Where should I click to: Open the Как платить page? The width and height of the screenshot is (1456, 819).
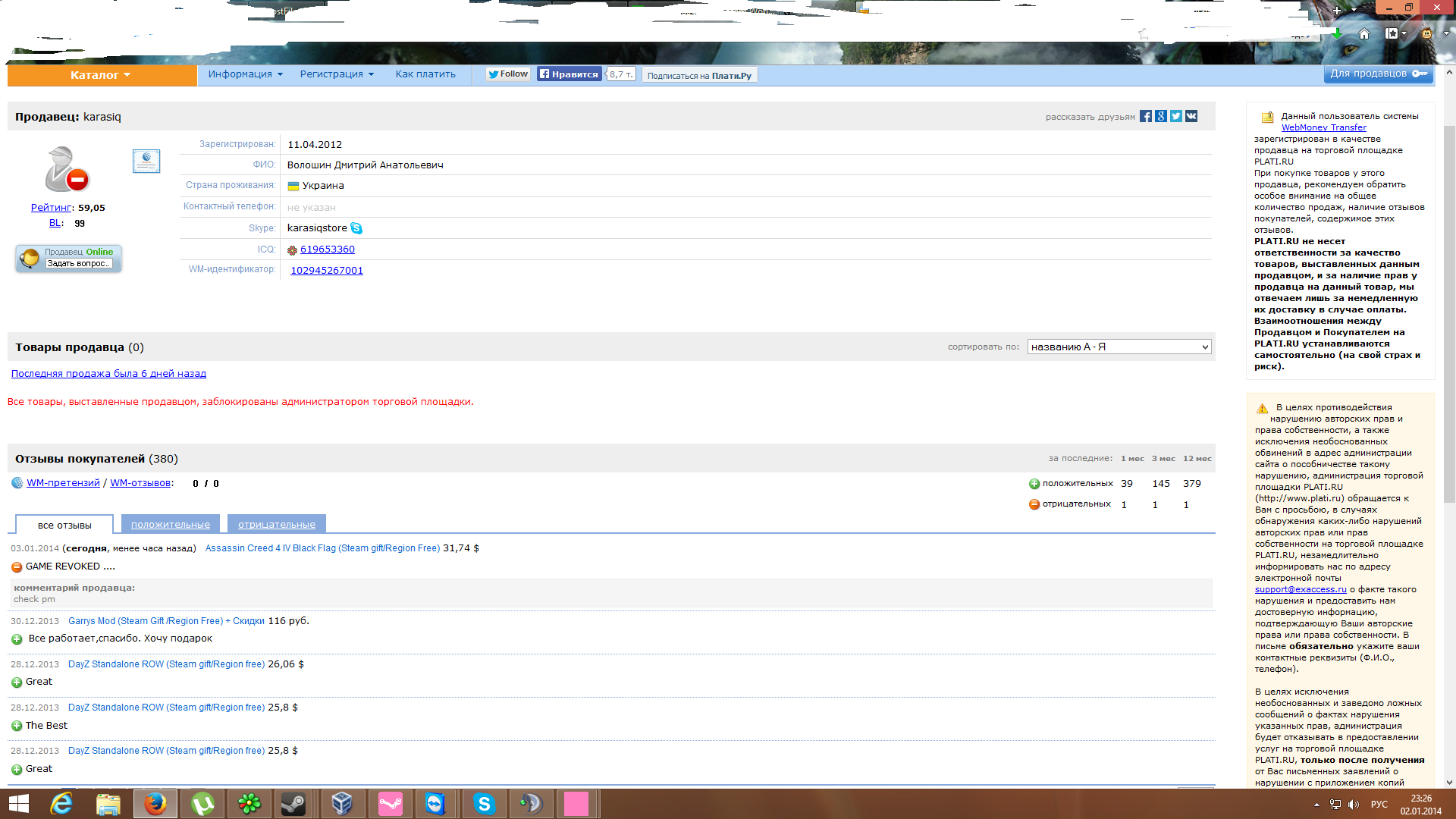coord(425,74)
